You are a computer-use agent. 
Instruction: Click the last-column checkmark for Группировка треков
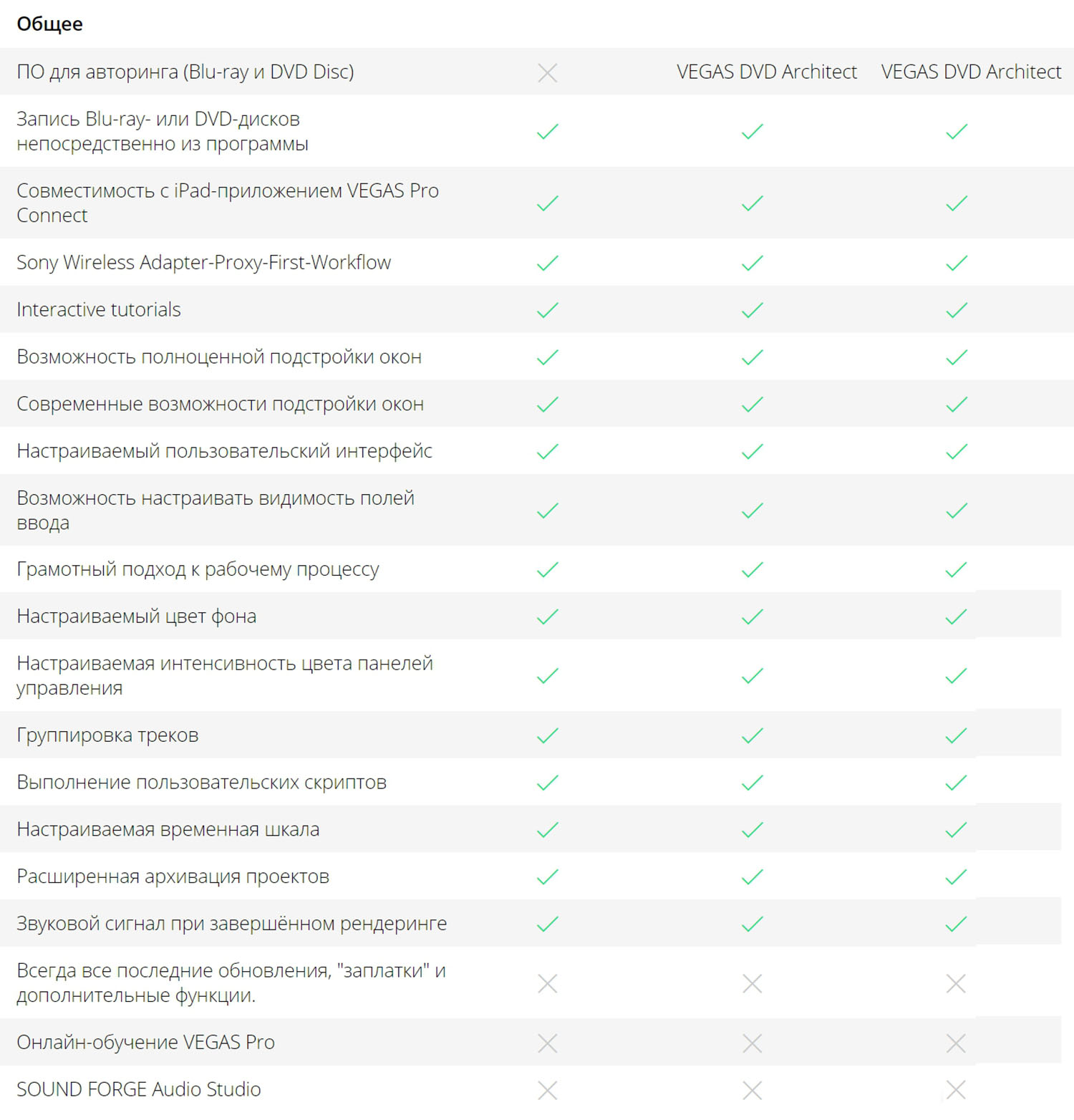pyautogui.click(x=957, y=735)
